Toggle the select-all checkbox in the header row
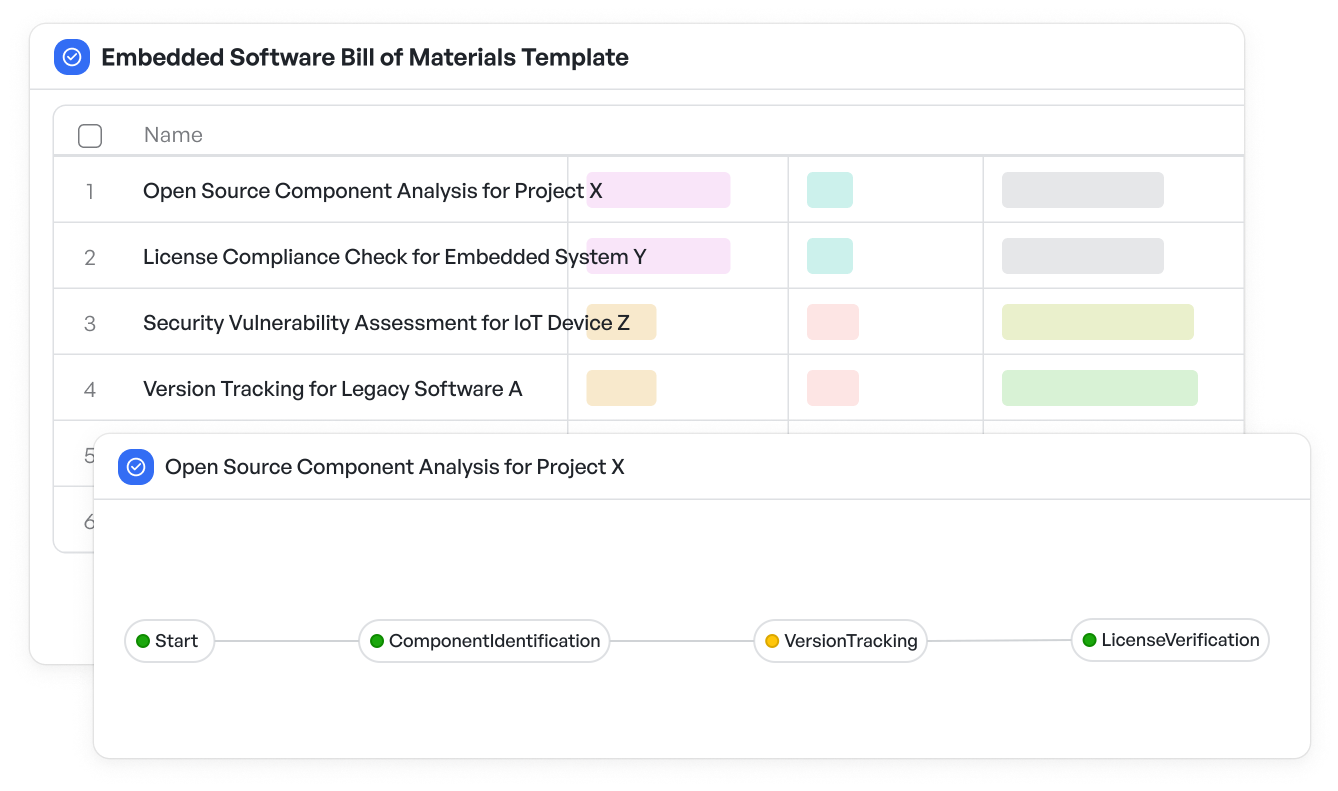 click(89, 134)
